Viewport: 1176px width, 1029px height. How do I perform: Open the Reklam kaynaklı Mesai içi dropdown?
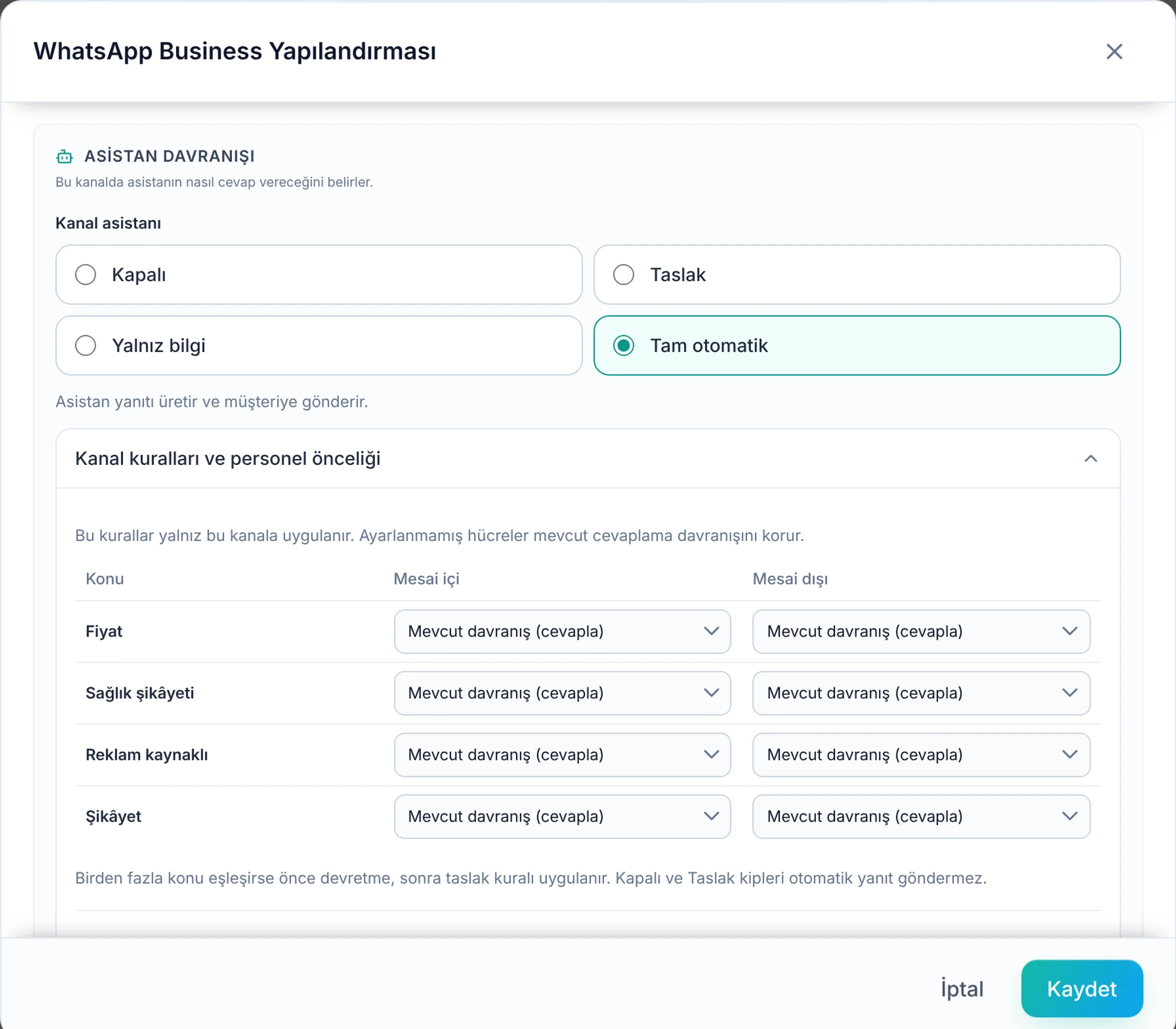point(562,754)
